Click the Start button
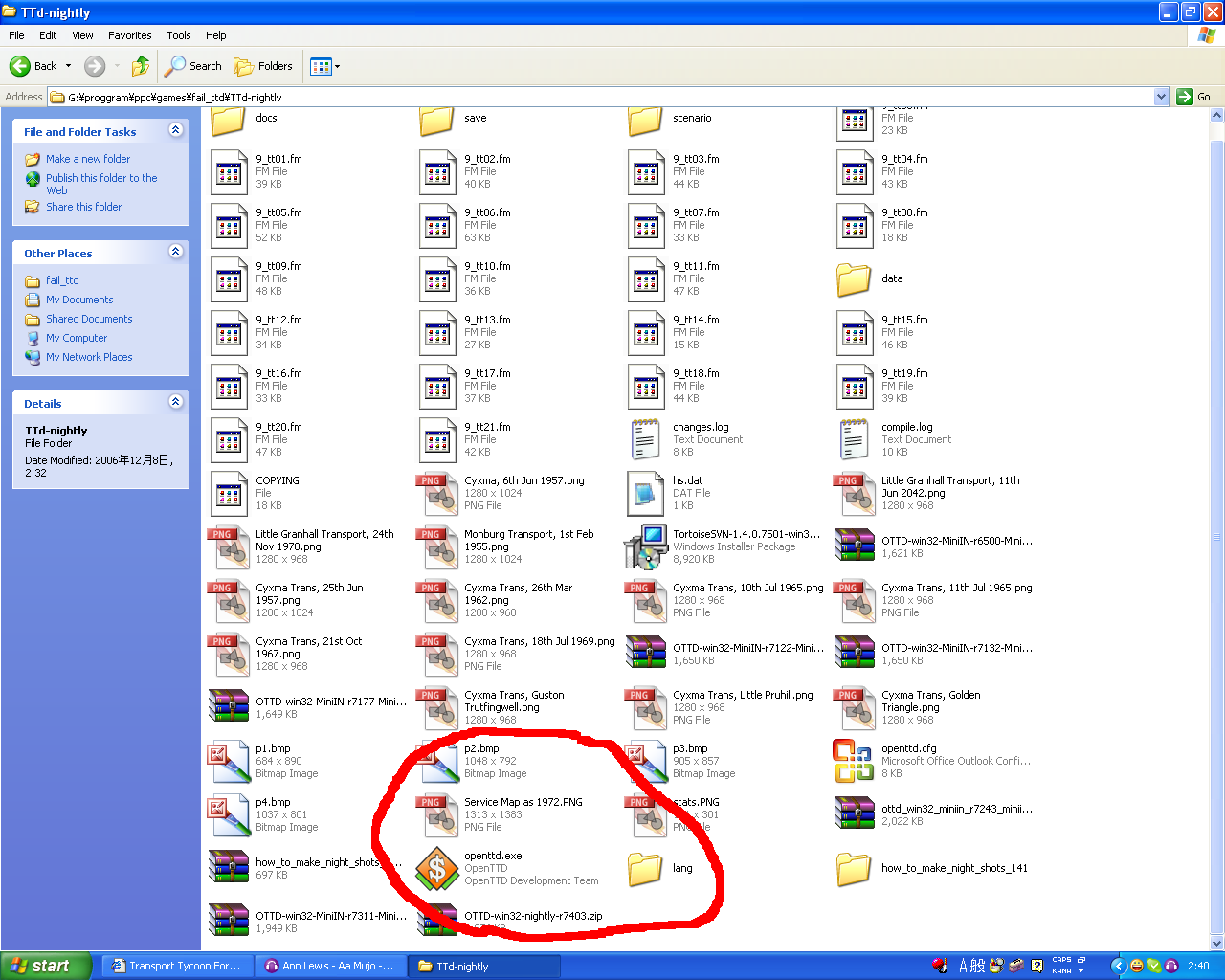 pyautogui.click(x=46, y=966)
